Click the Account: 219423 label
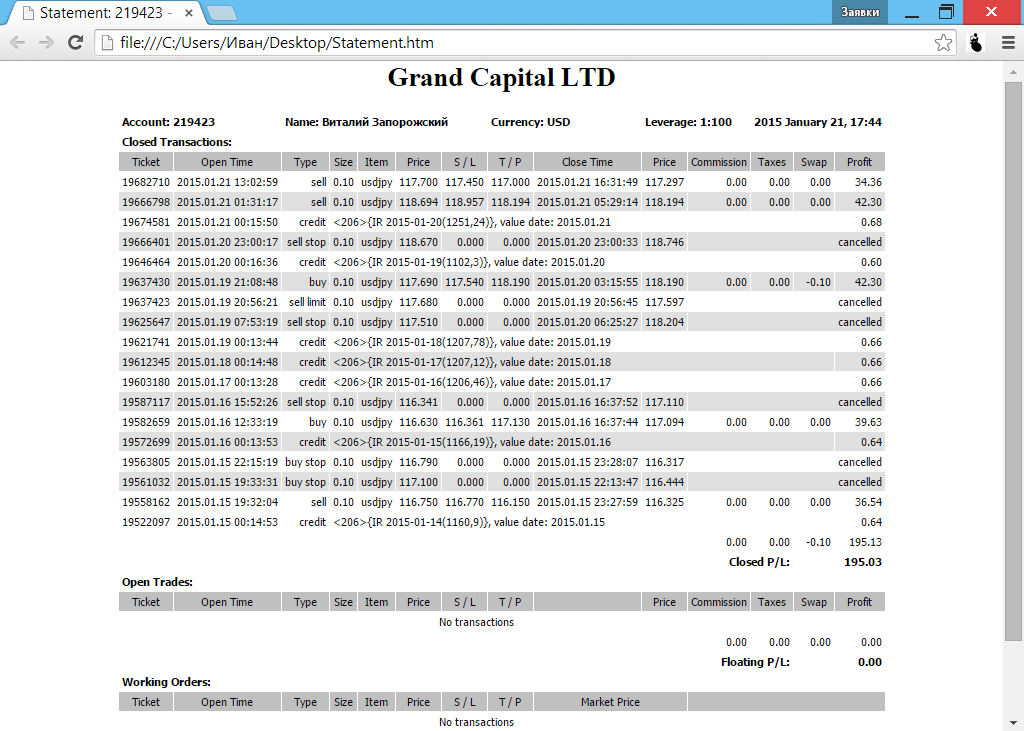Screen dimensions: 1024x731 click(168, 122)
